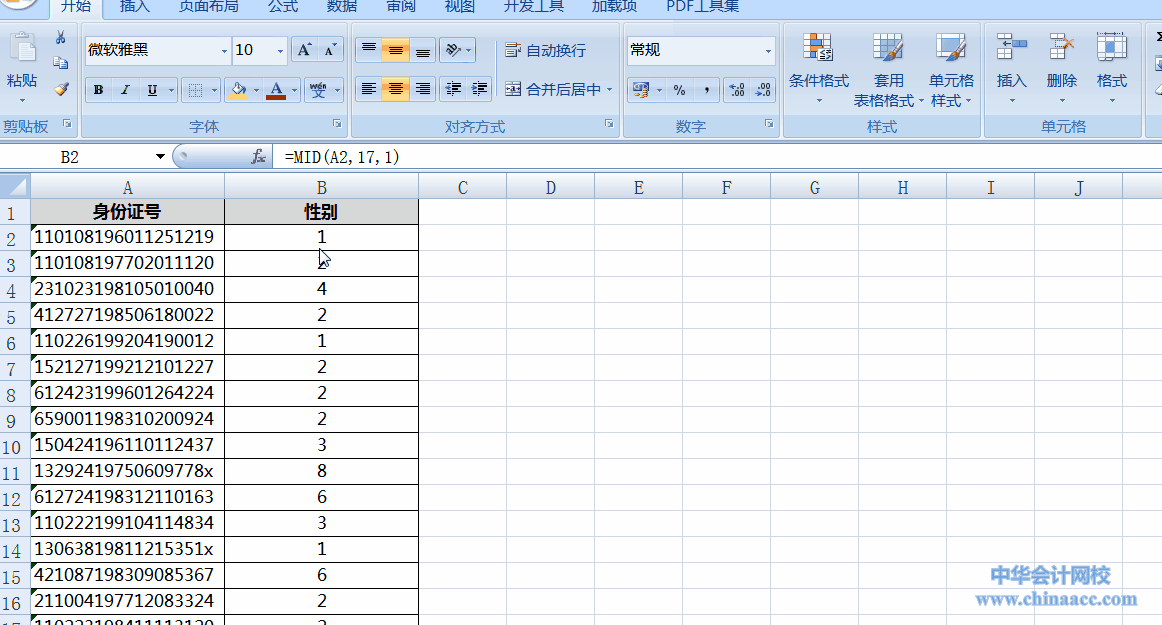
Task: Toggle 自动换行 wrap text
Action: tap(546, 50)
